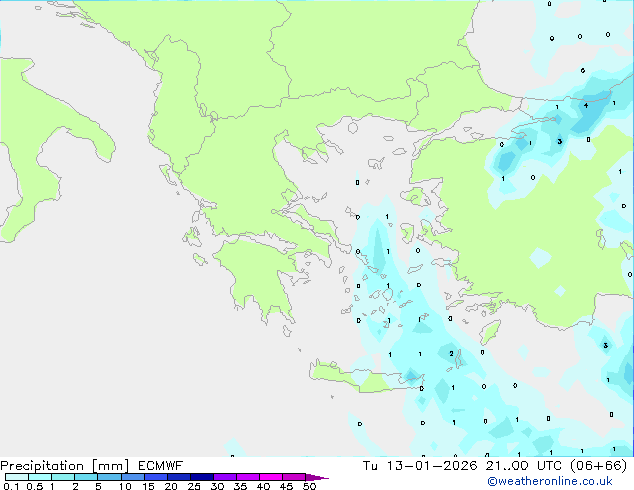
Task: Click purple swatch between 30 and 35
Action: tap(225, 477)
